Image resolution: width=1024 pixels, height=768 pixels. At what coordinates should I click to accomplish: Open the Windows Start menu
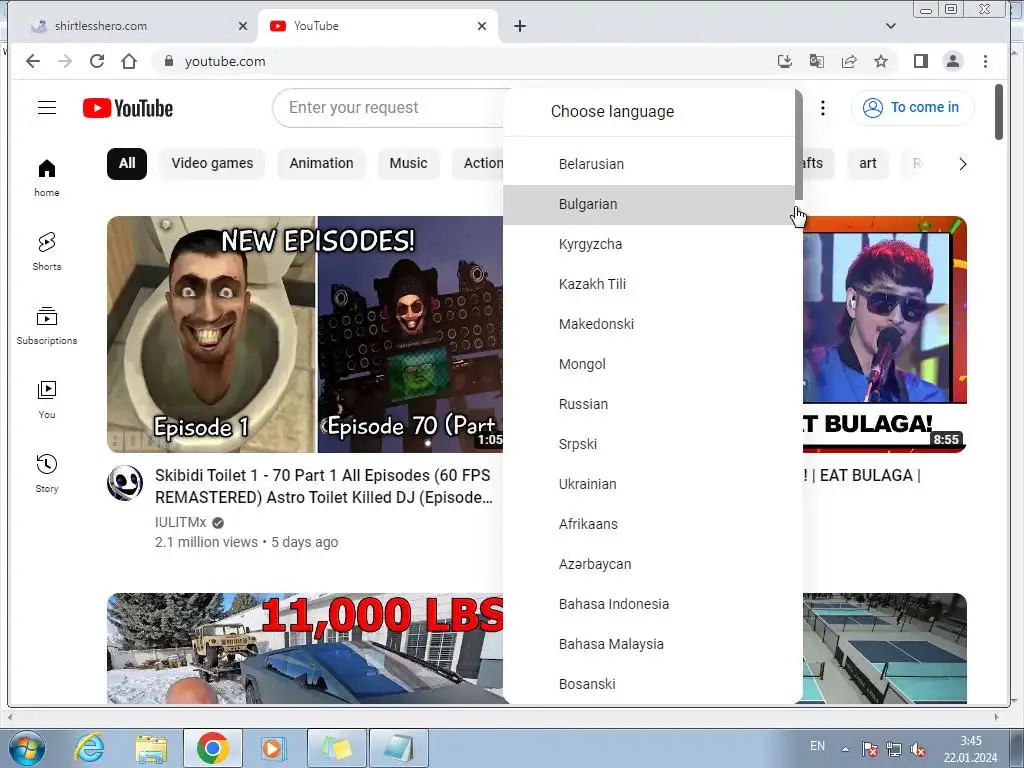tap(27, 748)
